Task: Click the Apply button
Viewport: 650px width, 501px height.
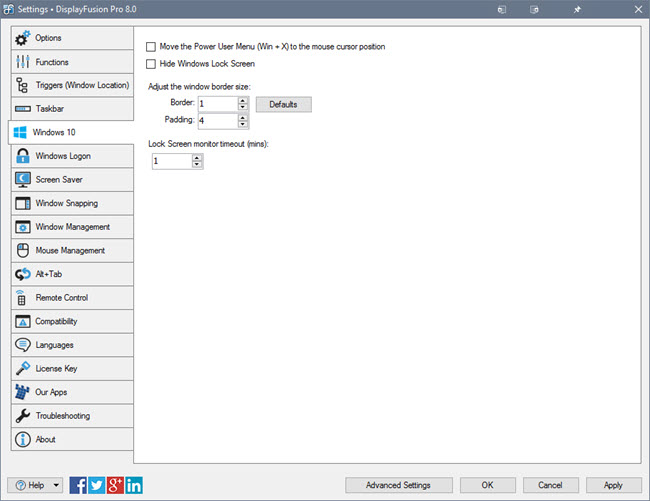Action: tap(614, 485)
